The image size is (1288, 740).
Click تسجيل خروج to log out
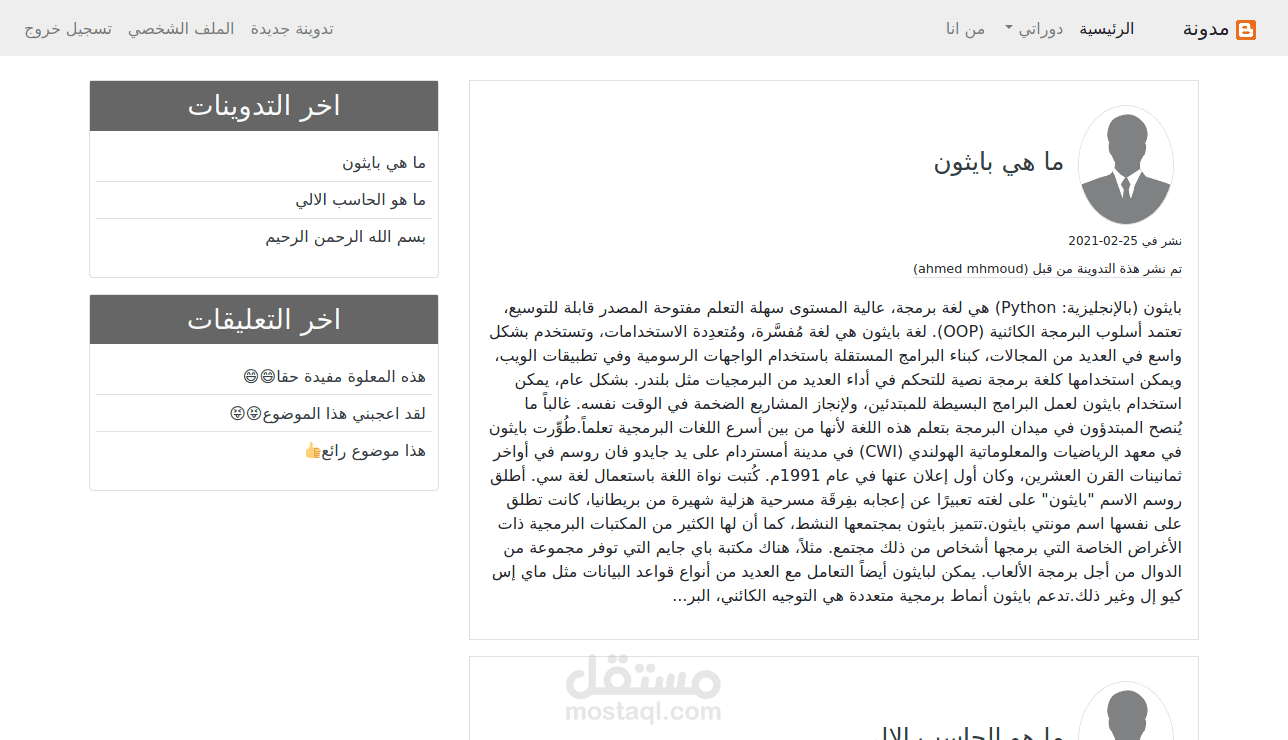pyautogui.click(x=68, y=29)
